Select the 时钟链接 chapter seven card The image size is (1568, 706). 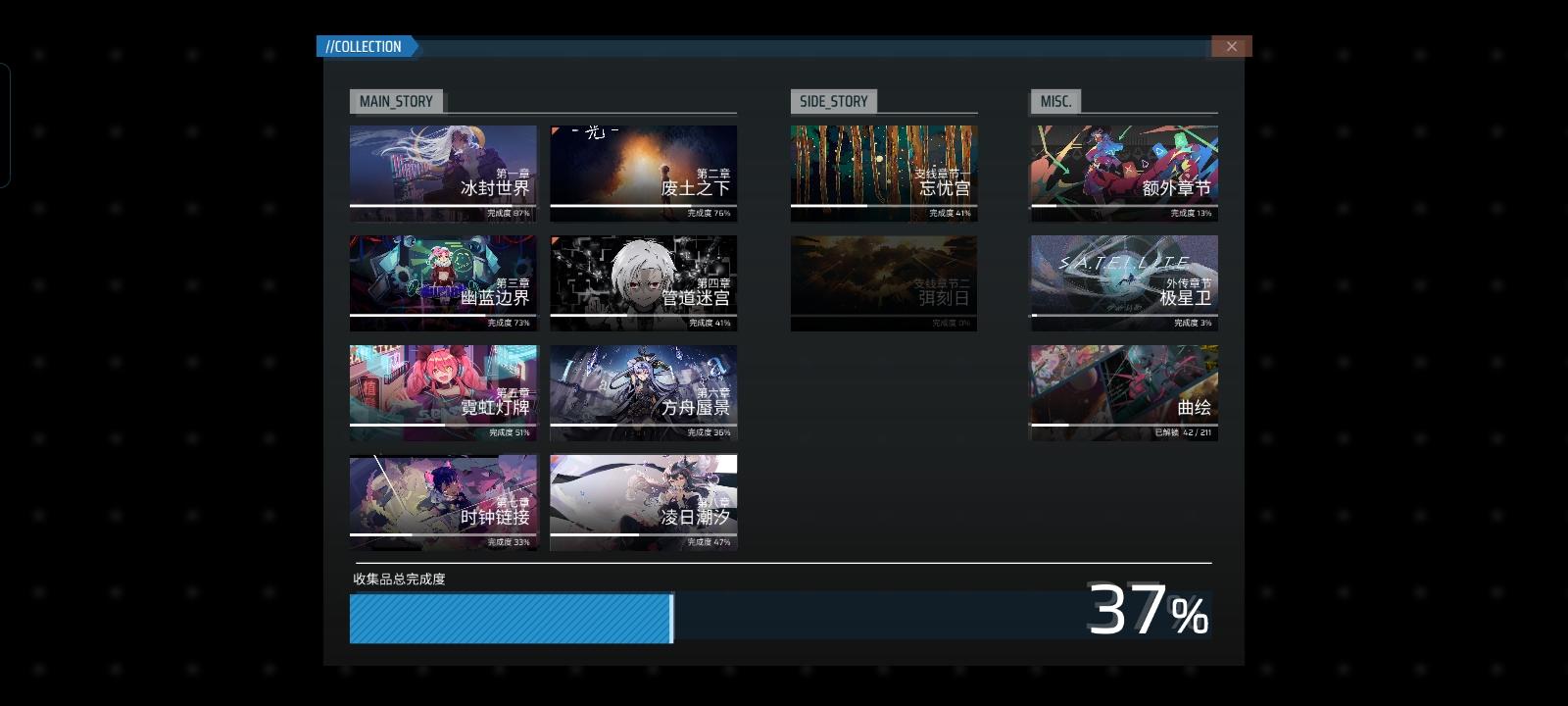pos(443,503)
